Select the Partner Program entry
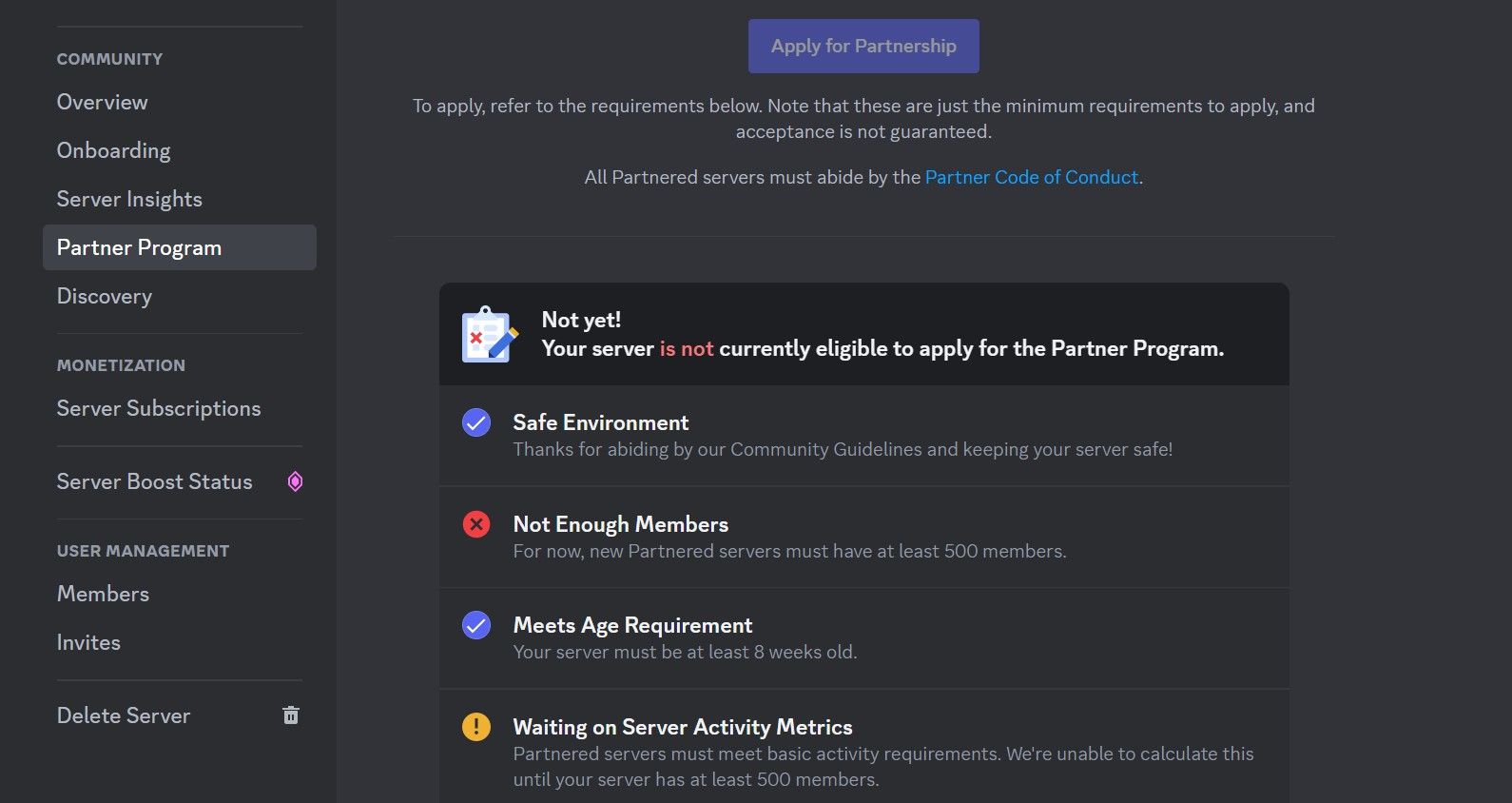 (139, 247)
